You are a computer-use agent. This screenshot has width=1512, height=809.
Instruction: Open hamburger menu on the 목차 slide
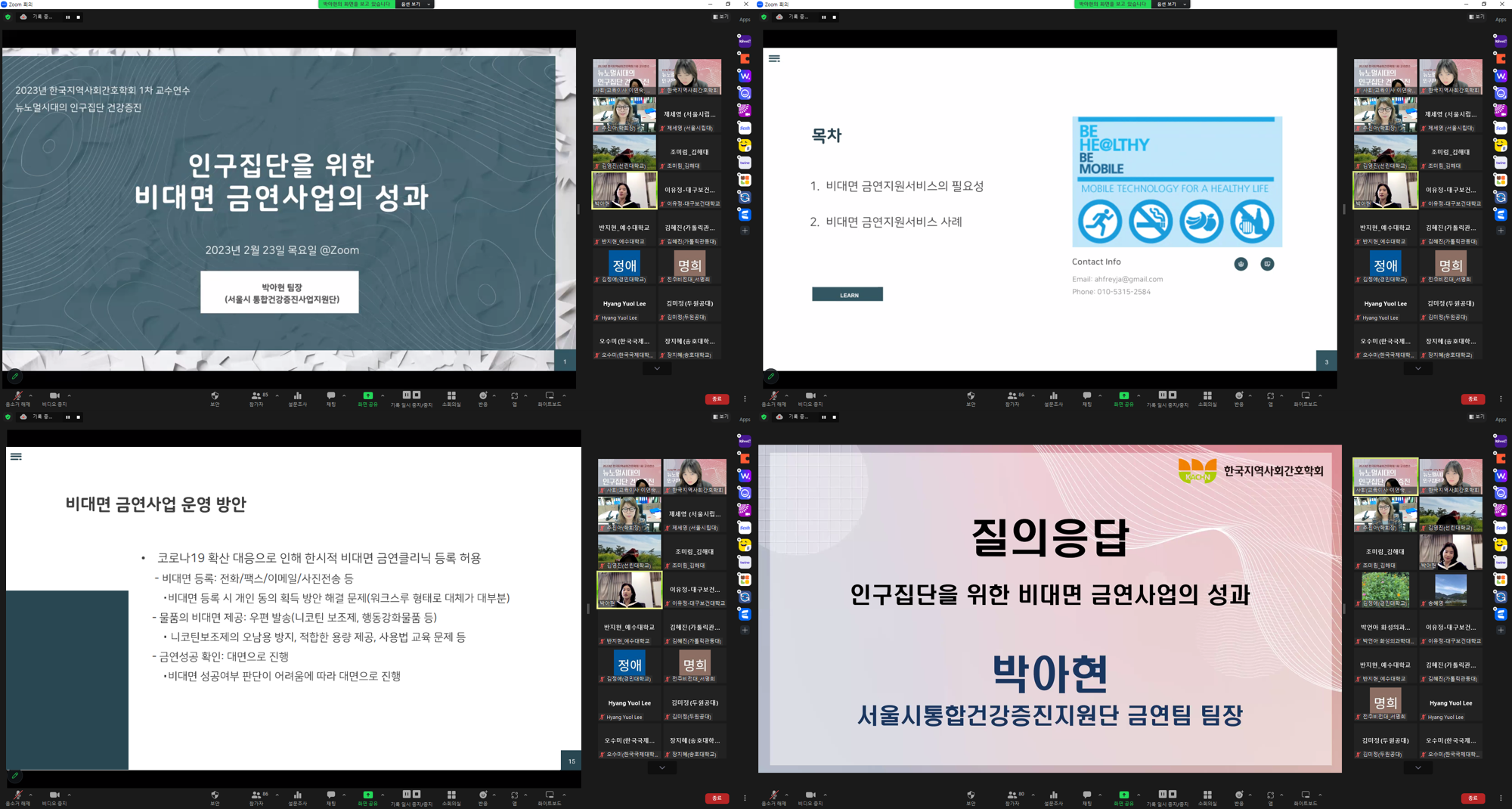coord(774,58)
